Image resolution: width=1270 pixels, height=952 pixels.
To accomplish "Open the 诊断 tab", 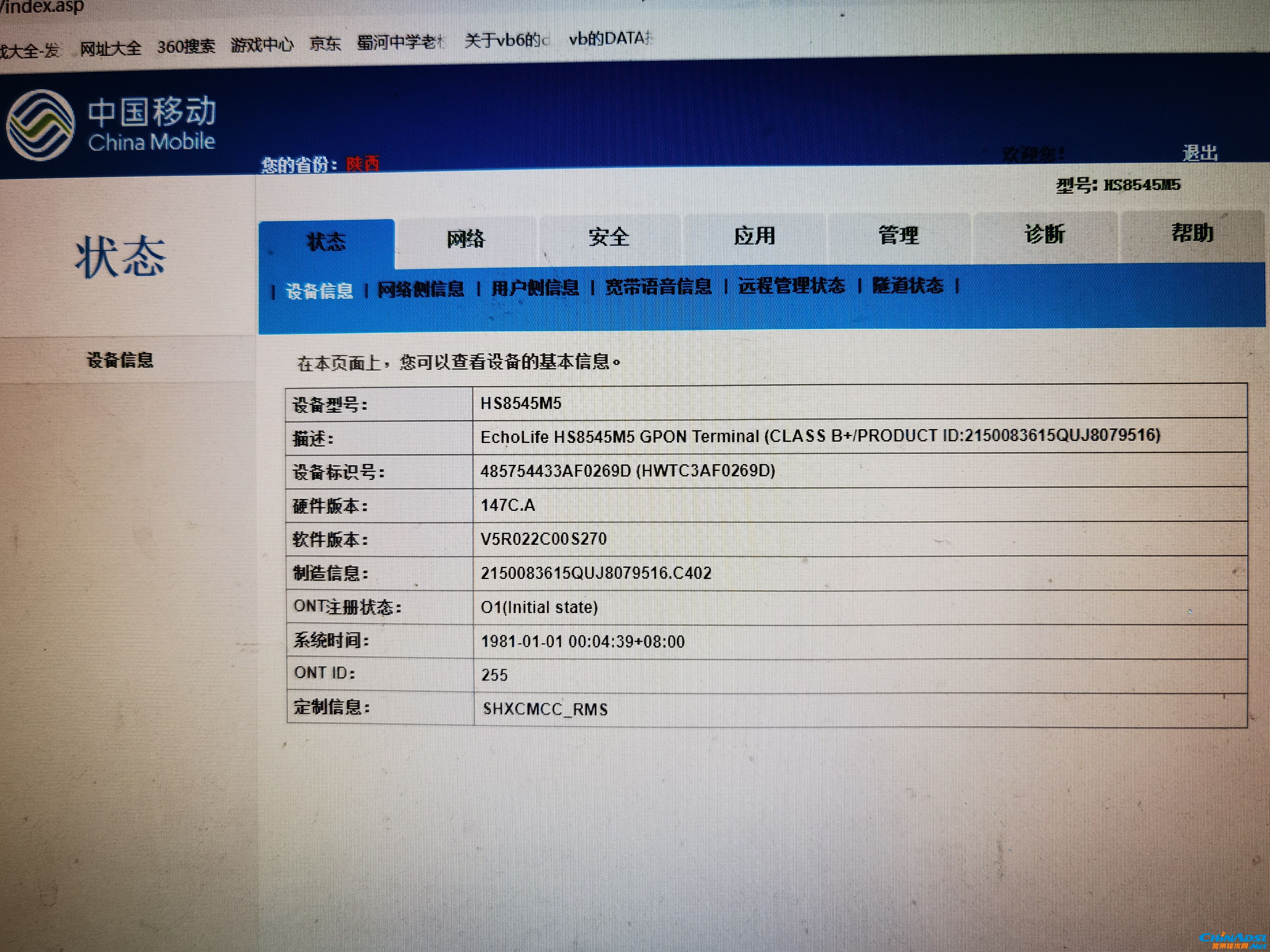I will click(1044, 234).
